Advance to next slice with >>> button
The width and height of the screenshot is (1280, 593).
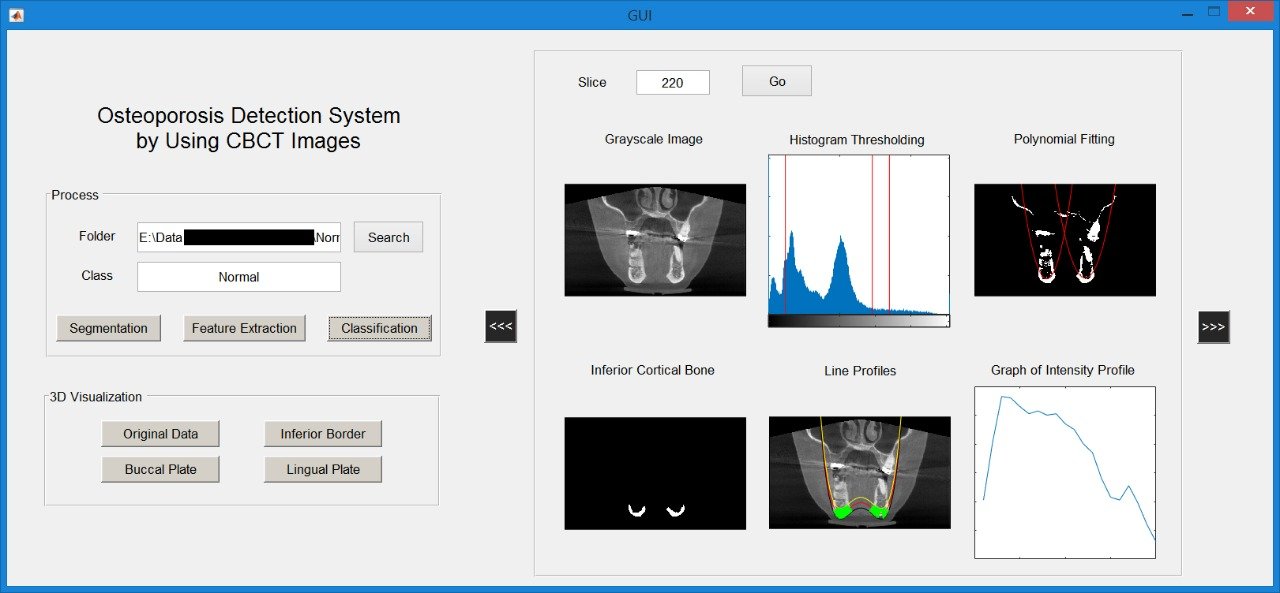pos(1213,327)
